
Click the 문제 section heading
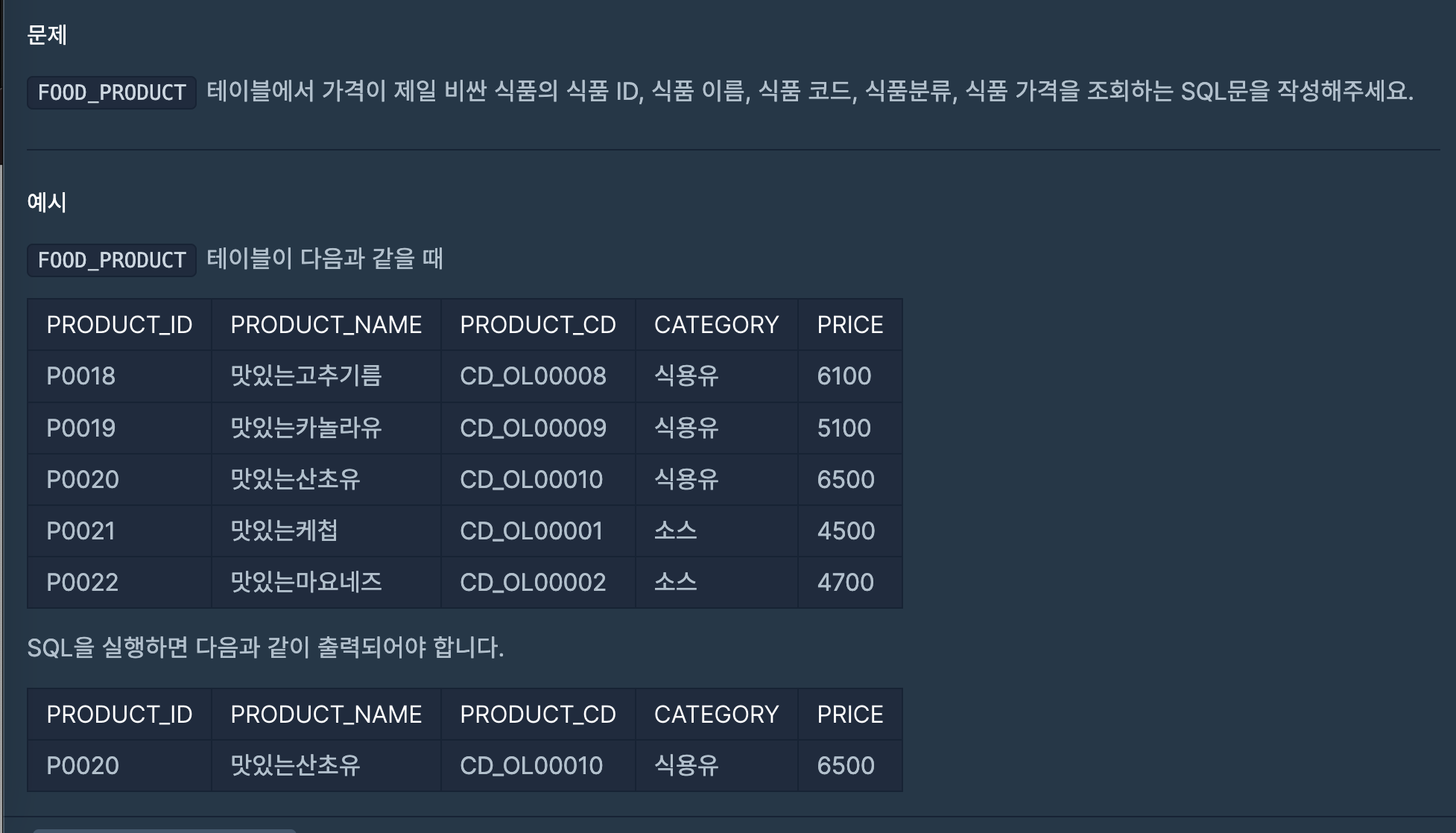(x=47, y=35)
